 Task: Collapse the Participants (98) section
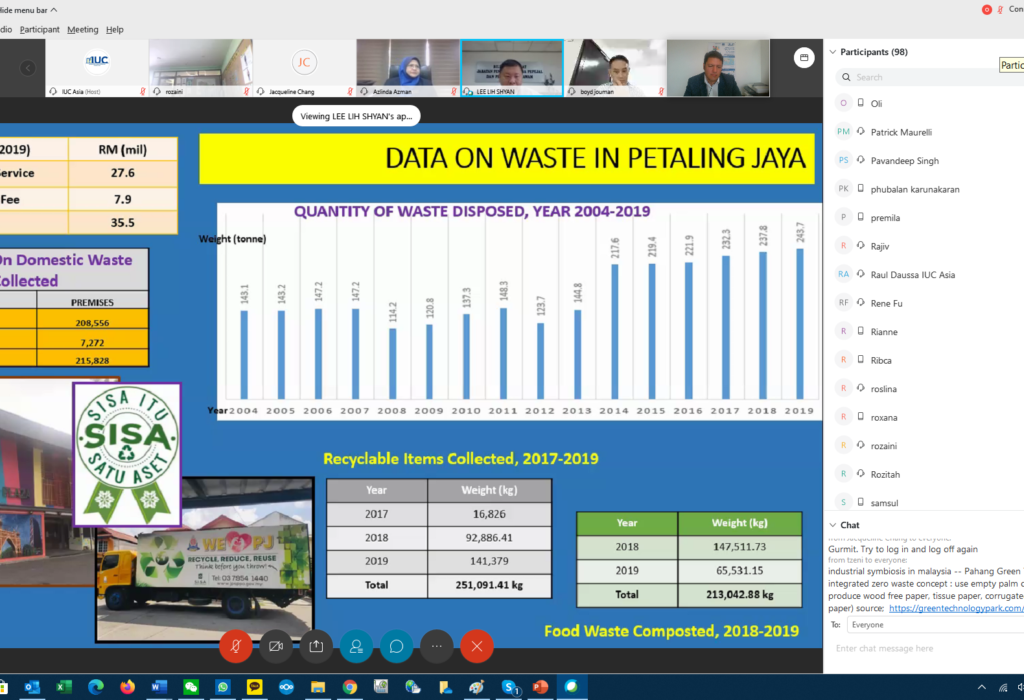[x=831, y=51]
